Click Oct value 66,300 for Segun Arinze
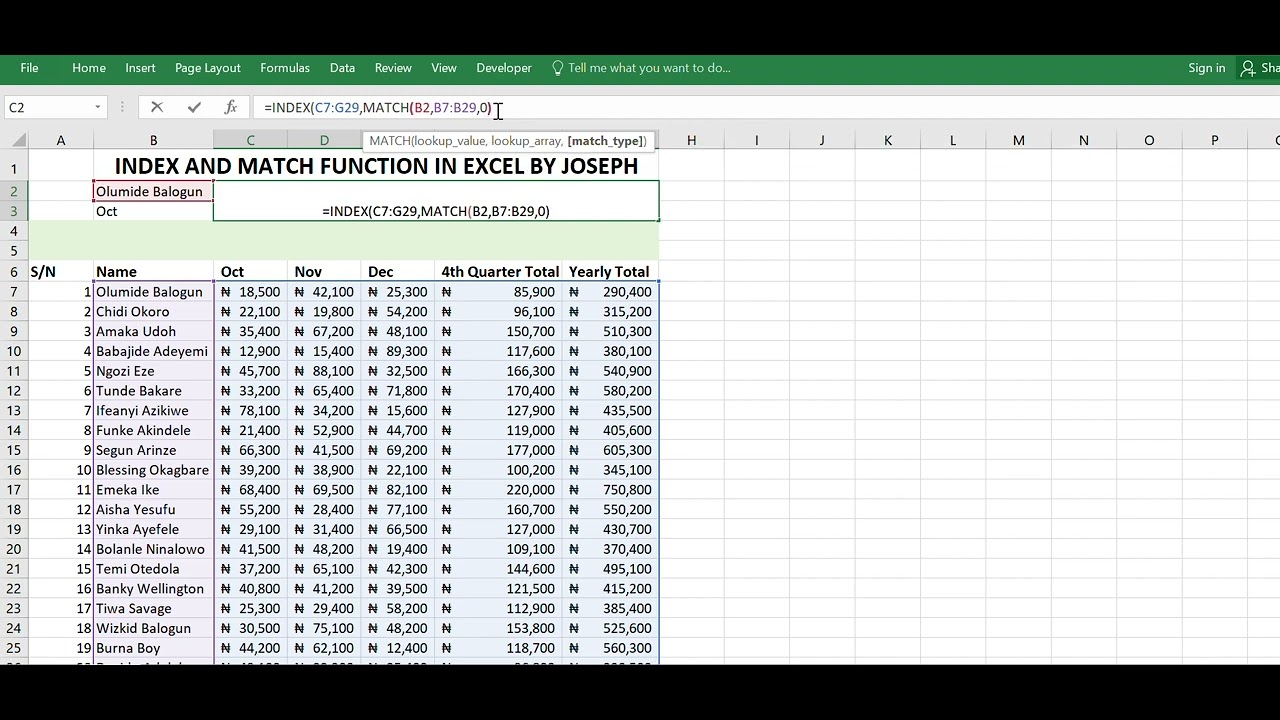This screenshot has width=1280, height=720. click(x=250, y=450)
